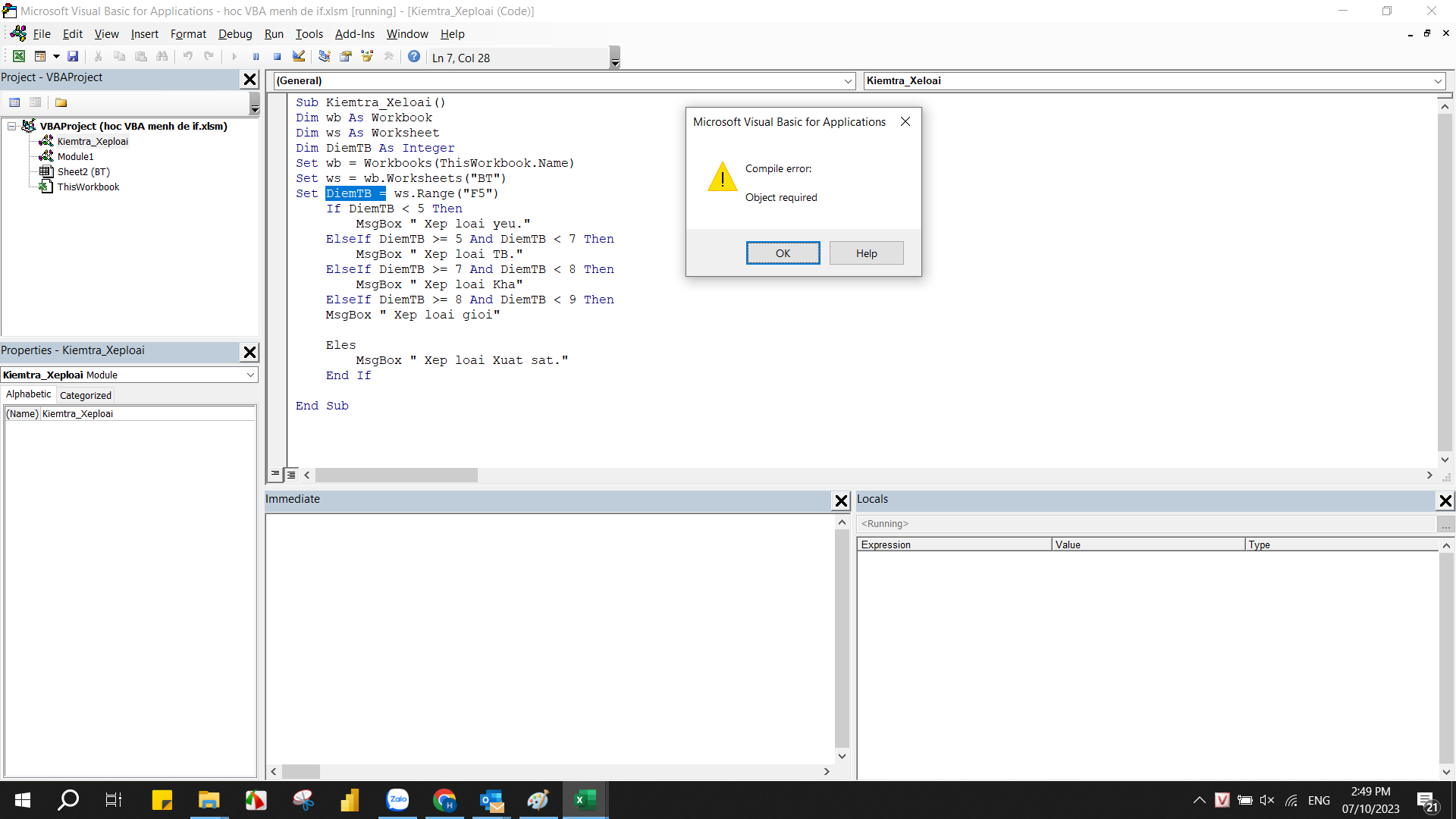
Task: Toggle Folders icon in Project panel
Action: pyautogui.click(x=61, y=102)
